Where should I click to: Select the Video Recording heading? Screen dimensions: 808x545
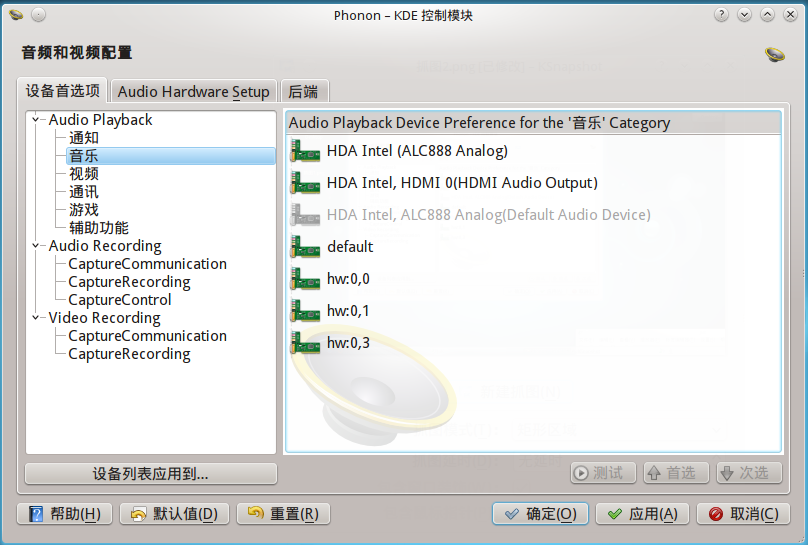point(105,318)
